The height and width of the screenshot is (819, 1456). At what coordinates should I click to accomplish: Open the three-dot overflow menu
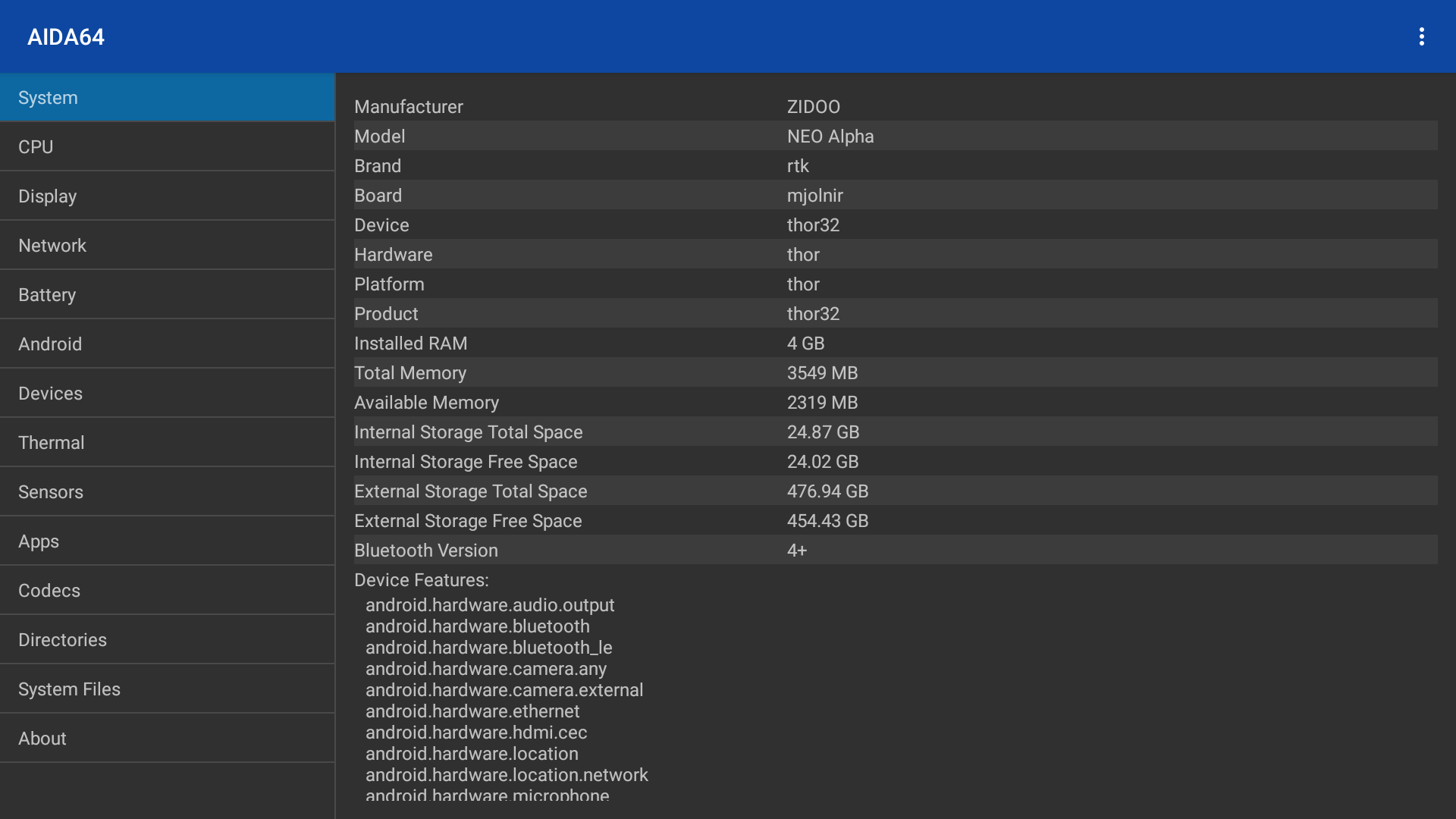pyautogui.click(x=1421, y=36)
